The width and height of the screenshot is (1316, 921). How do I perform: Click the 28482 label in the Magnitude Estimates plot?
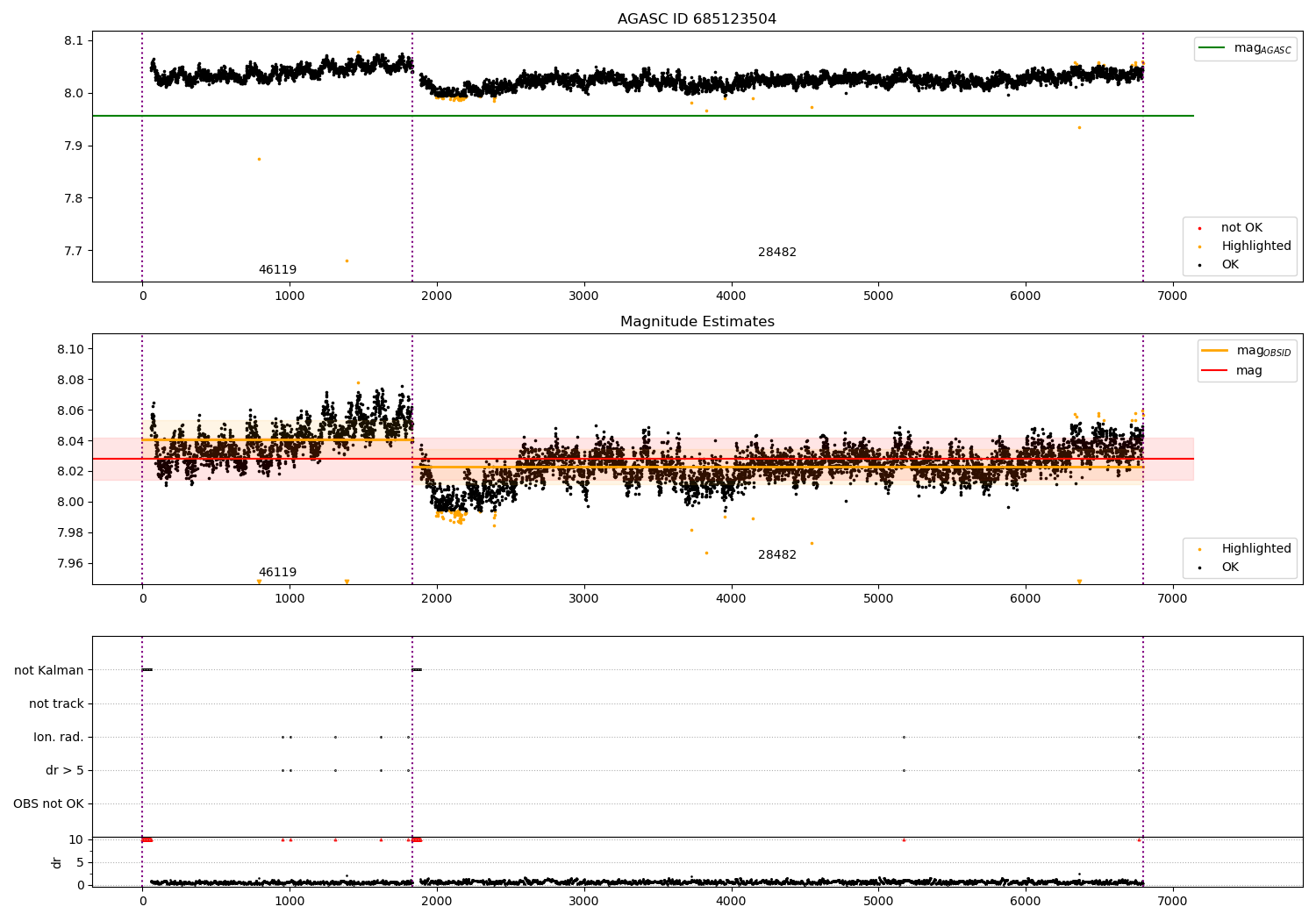point(777,554)
